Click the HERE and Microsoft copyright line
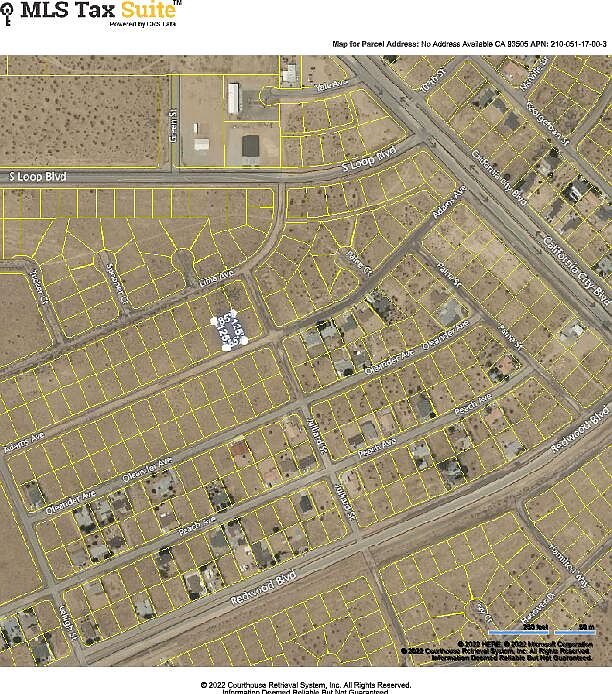This screenshot has height=694, width=612. [525, 644]
